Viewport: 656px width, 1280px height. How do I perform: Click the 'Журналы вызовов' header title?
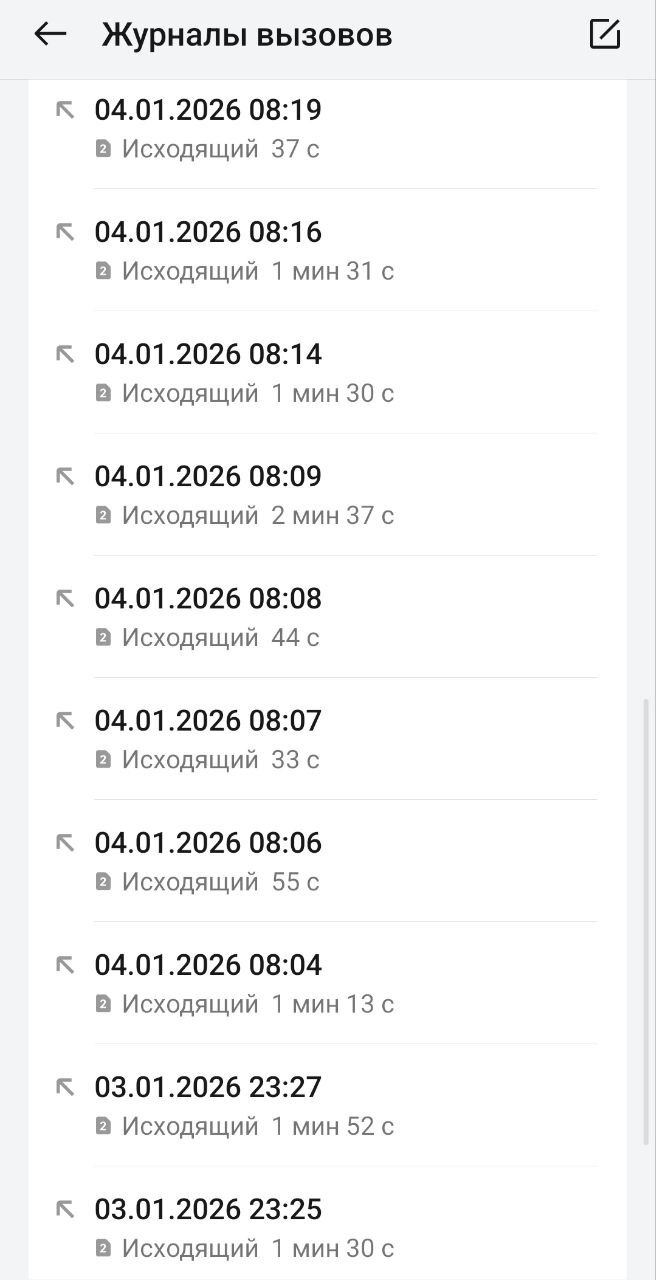click(246, 35)
